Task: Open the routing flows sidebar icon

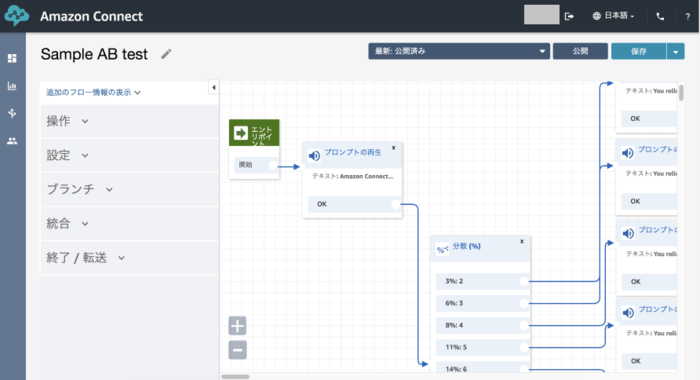Action: [12, 113]
